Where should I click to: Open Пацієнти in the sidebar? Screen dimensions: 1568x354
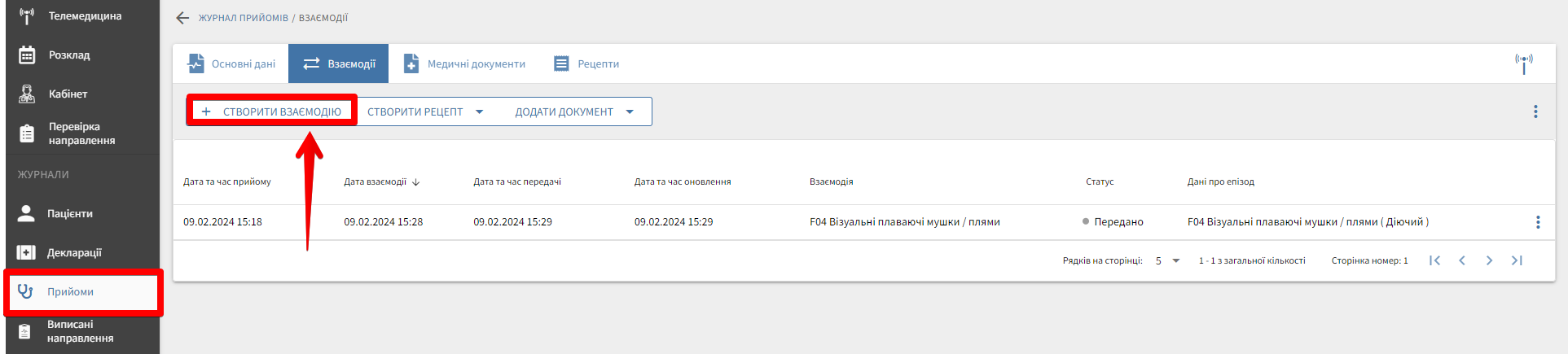point(69,214)
